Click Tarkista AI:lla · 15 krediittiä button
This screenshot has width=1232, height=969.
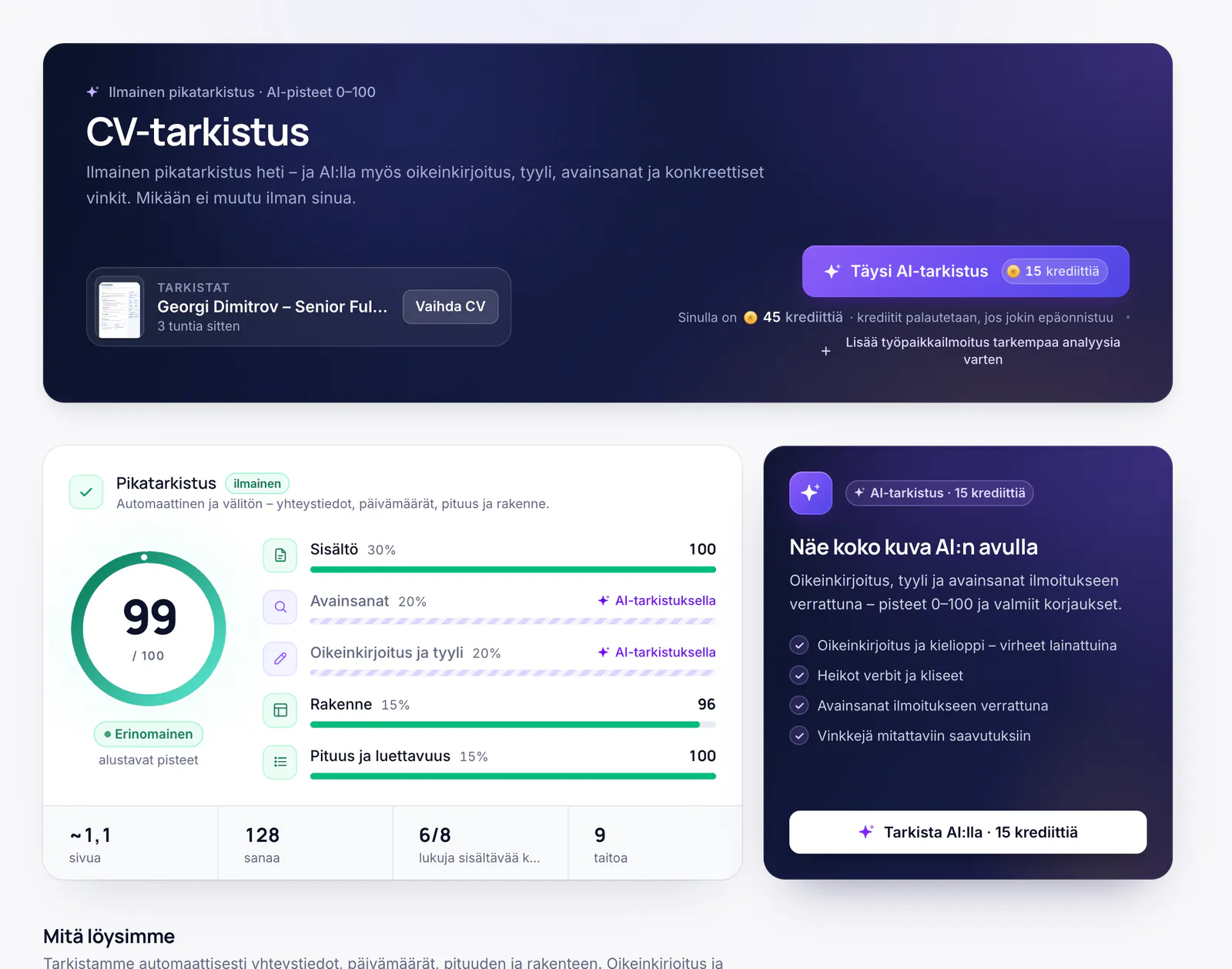[x=968, y=832]
